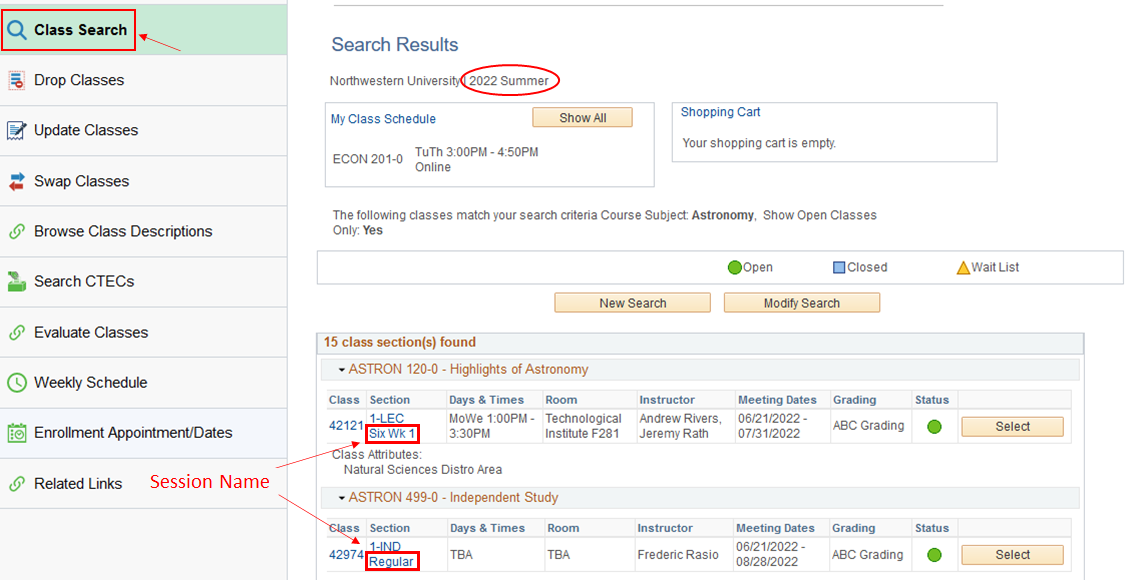Image resolution: width=1135 pixels, height=580 pixels.
Task: Open Related Links
Action: tap(143, 484)
